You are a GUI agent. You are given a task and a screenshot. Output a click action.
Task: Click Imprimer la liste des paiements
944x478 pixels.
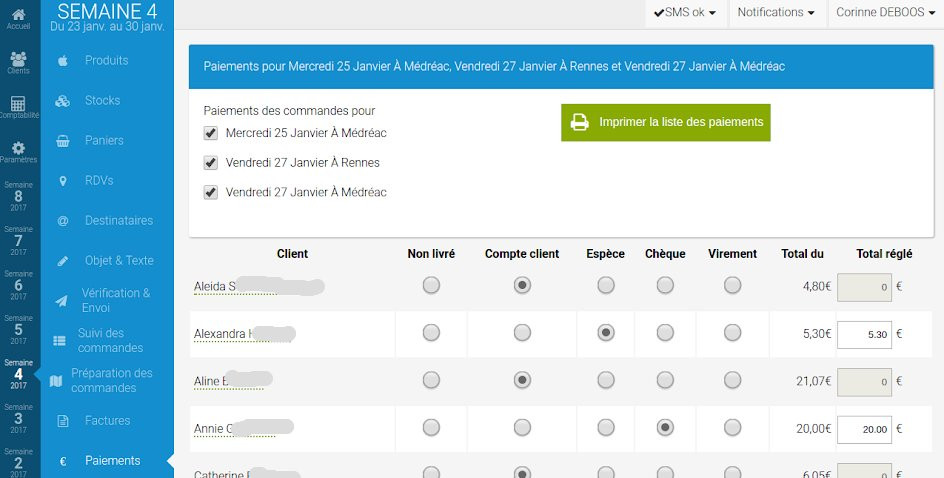(x=680, y=122)
